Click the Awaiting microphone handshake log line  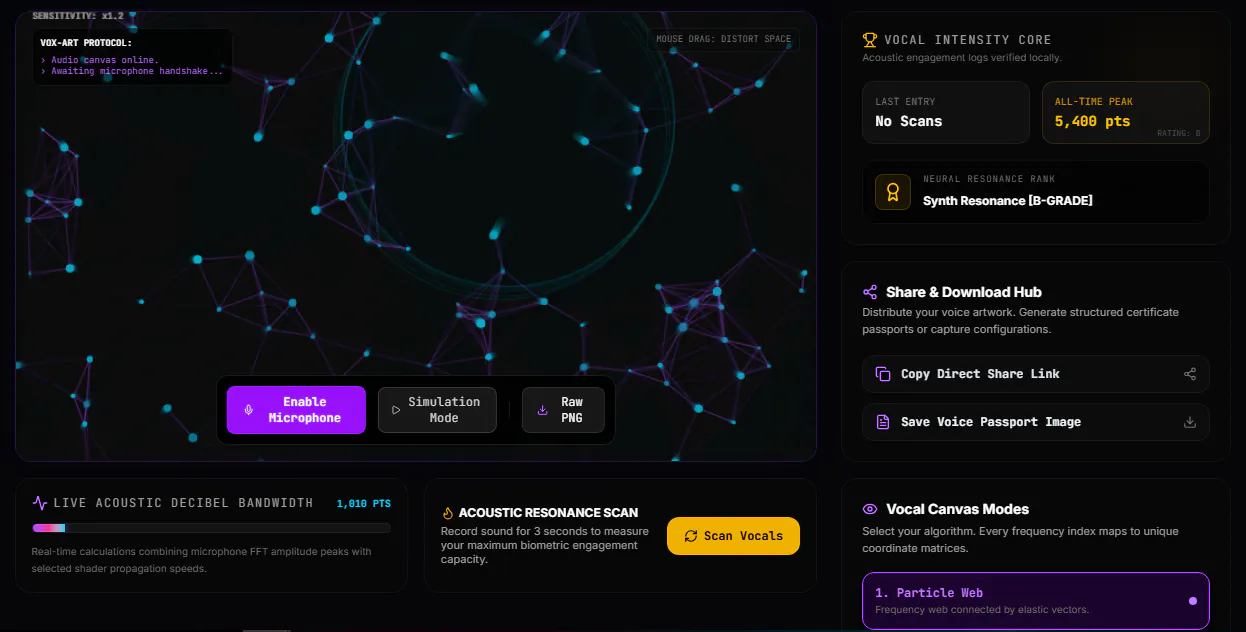click(x=132, y=71)
